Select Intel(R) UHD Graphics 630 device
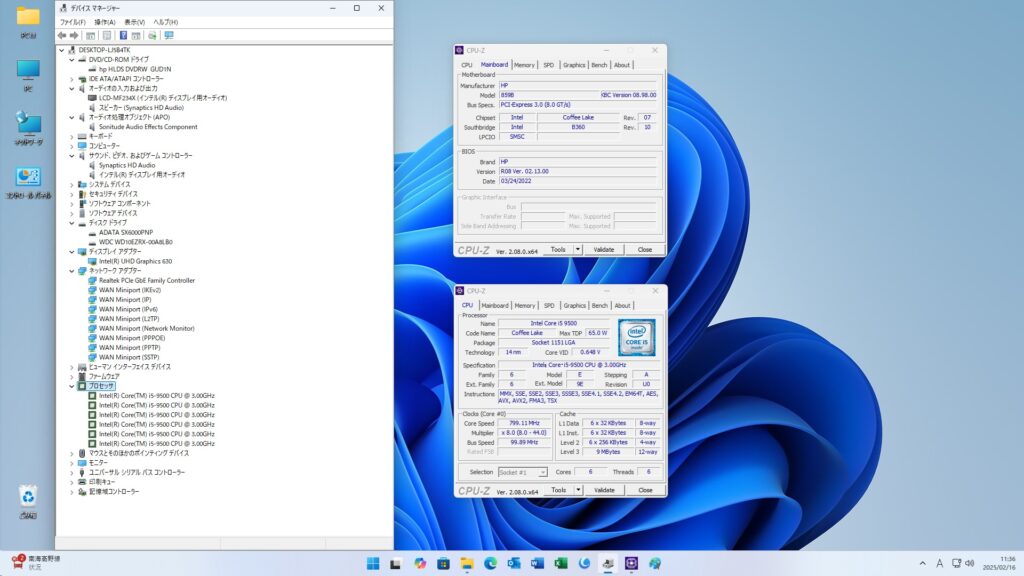This screenshot has height=576, width=1024. click(x=135, y=261)
